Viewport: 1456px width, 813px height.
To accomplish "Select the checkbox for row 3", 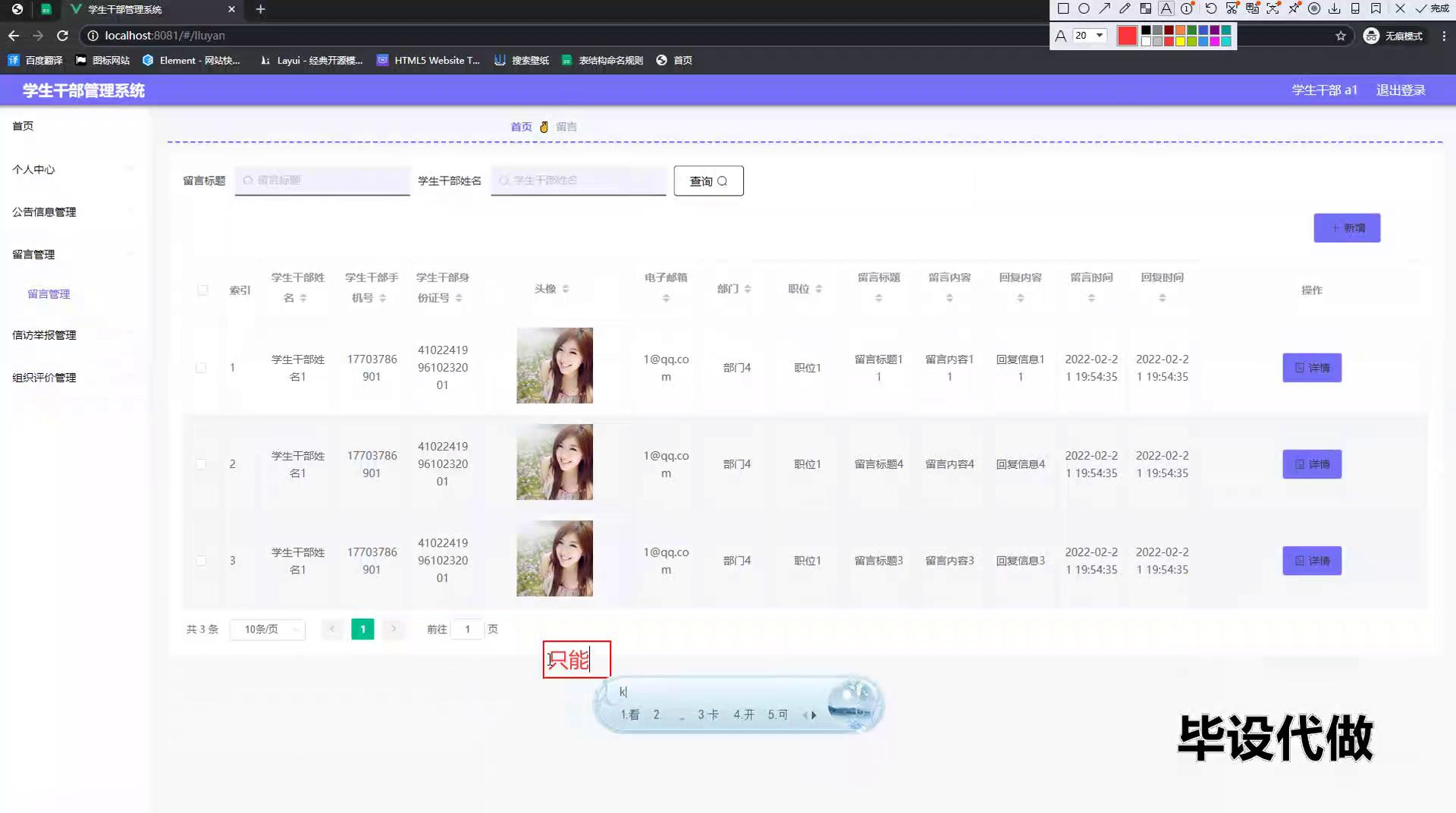I will point(201,560).
